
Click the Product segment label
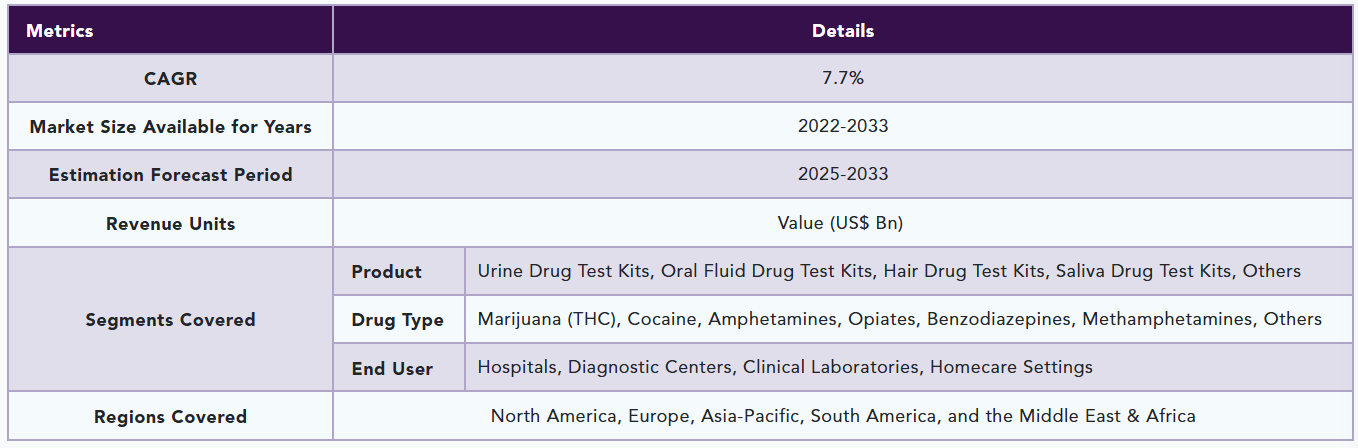pyautogui.click(x=386, y=272)
